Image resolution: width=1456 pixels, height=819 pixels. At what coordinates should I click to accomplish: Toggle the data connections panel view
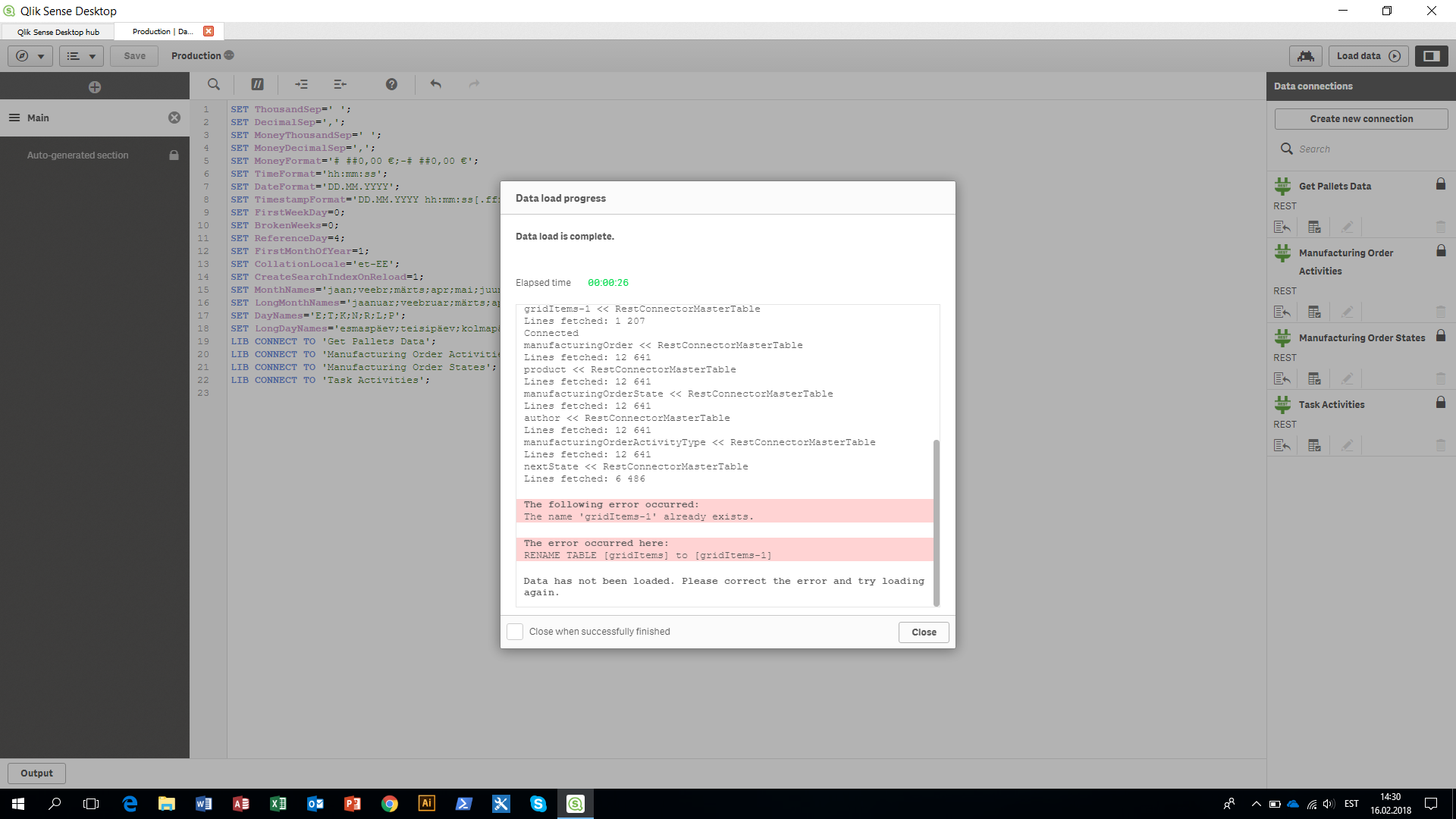[1432, 56]
